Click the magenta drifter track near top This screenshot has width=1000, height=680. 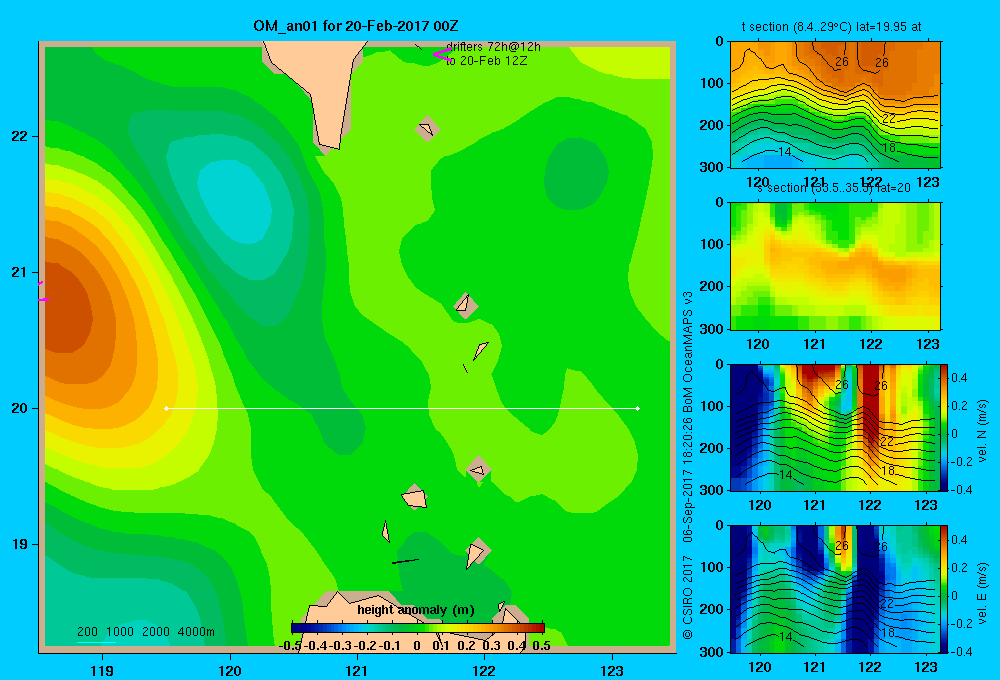(x=443, y=54)
